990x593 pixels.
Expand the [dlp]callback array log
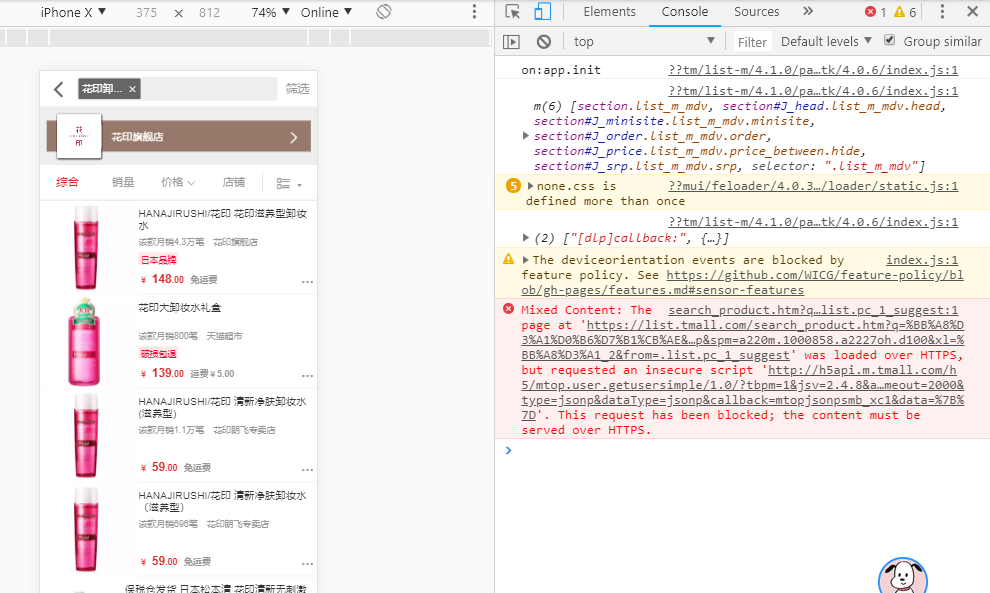(x=525, y=237)
